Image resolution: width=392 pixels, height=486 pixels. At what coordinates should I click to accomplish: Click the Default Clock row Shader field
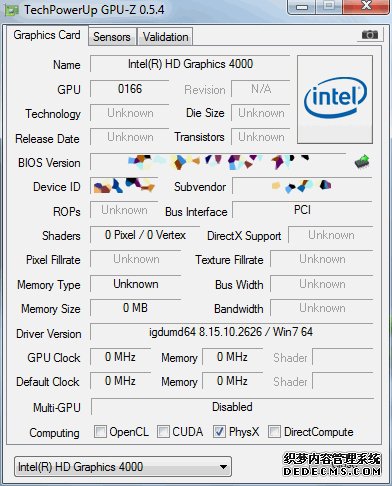click(x=343, y=381)
